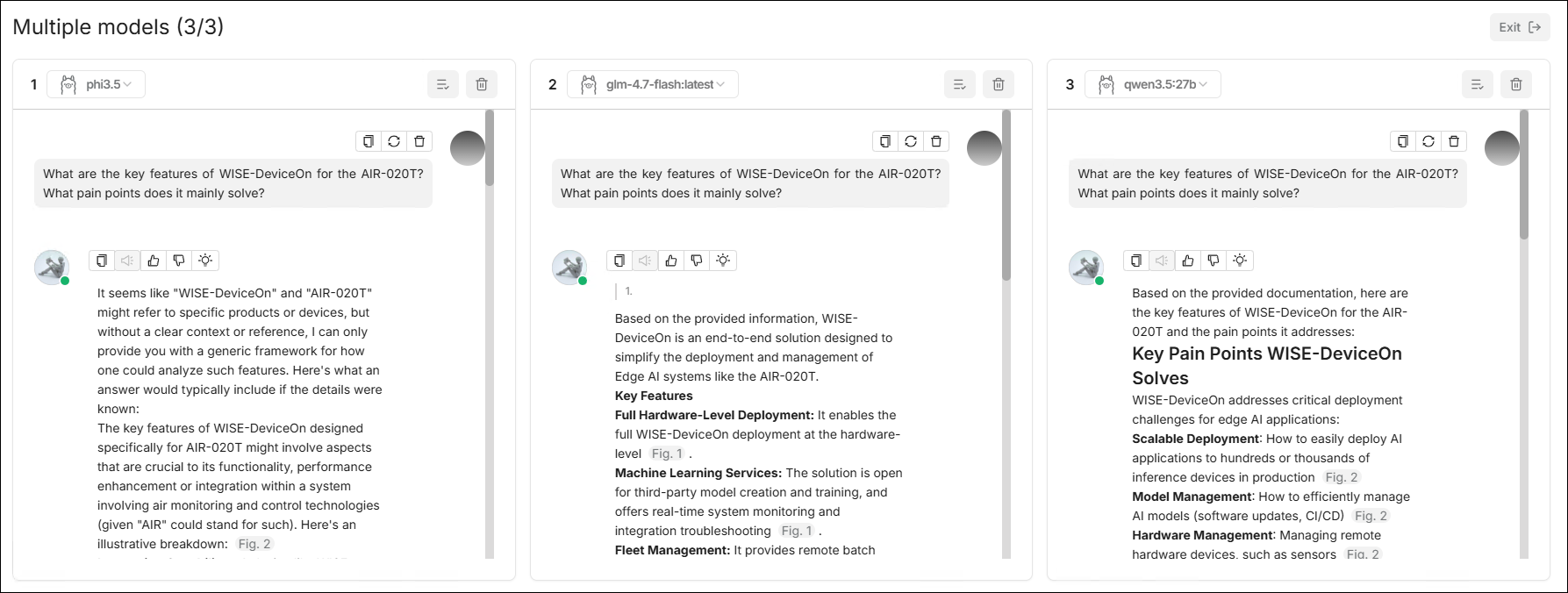This screenshot has height=593, width=1568.
Task: Regenerate the question in qwen3.5:27b panel
Action: (x=1428, y=141)
